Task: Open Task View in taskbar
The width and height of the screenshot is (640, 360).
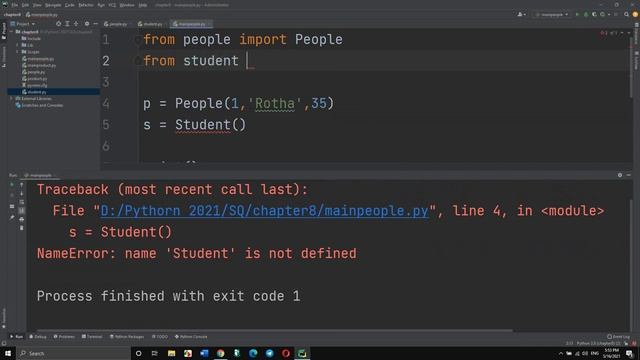Action: tap(155, 353)
